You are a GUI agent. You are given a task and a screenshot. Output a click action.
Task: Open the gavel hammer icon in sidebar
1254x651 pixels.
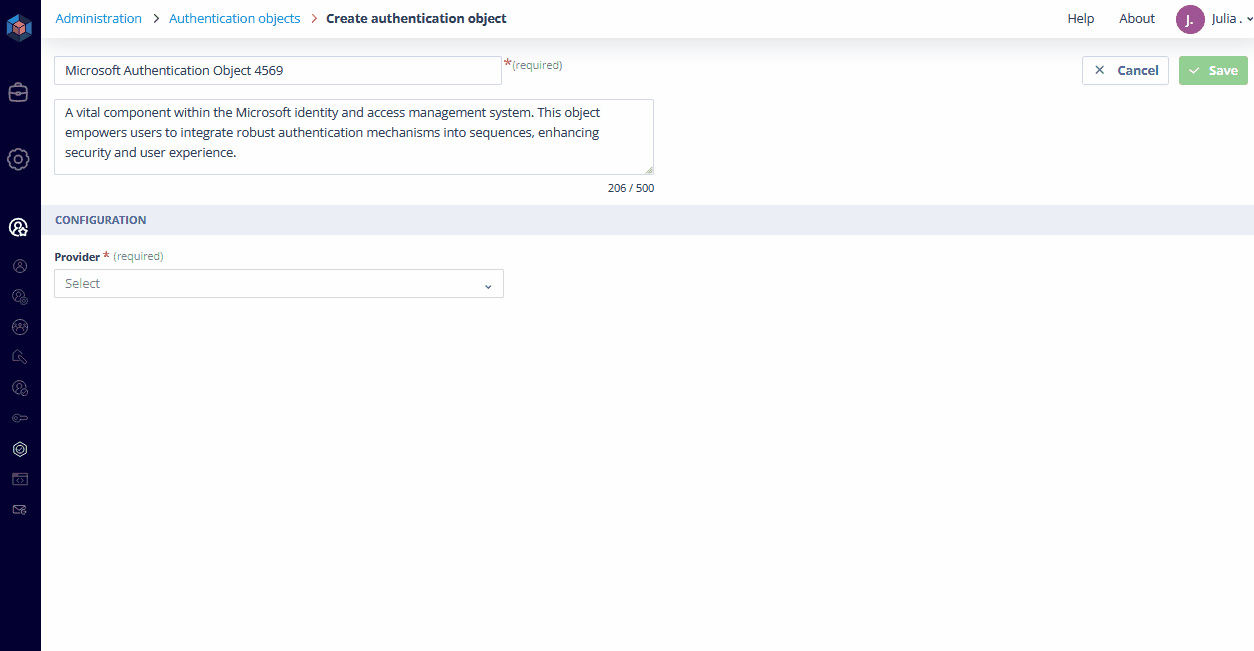tap(20, 357)
